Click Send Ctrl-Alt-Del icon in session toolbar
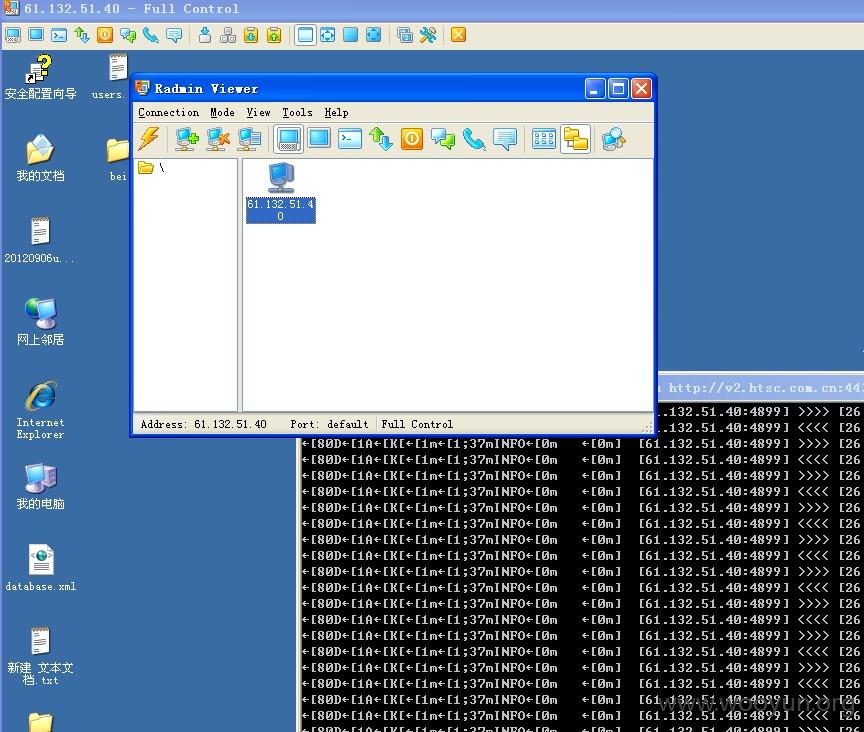 point(205,35)
